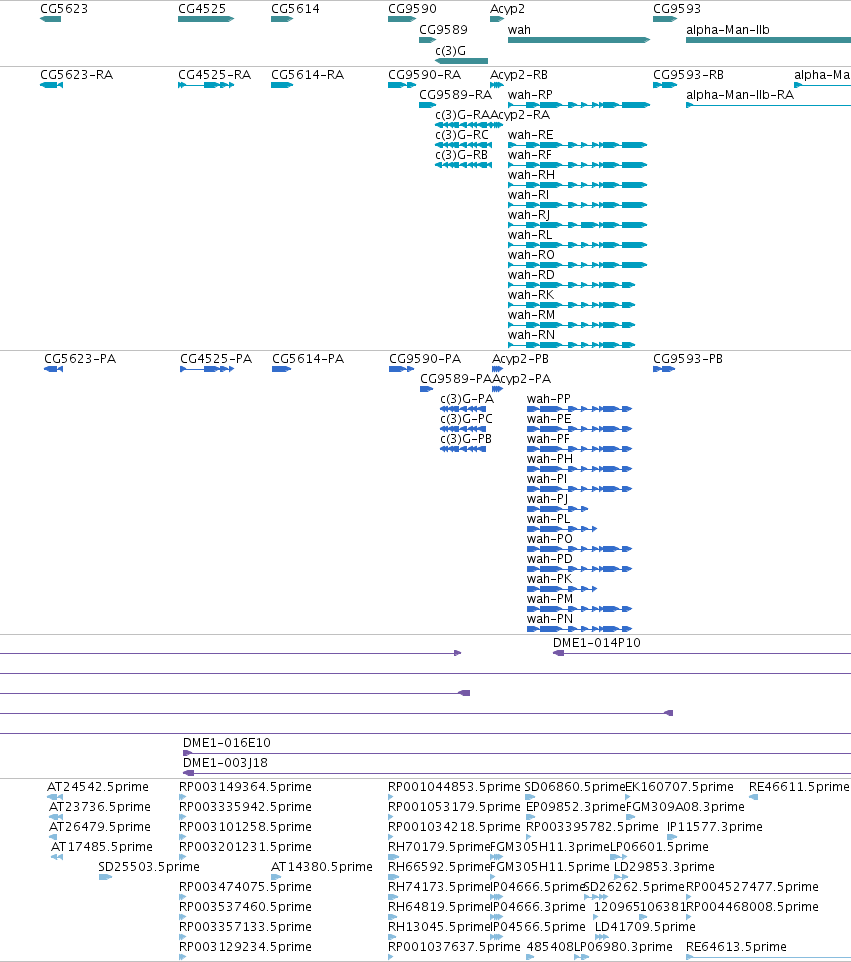Click the wah-PK protein label
This screenshot has height=962, width=851.
549,579
